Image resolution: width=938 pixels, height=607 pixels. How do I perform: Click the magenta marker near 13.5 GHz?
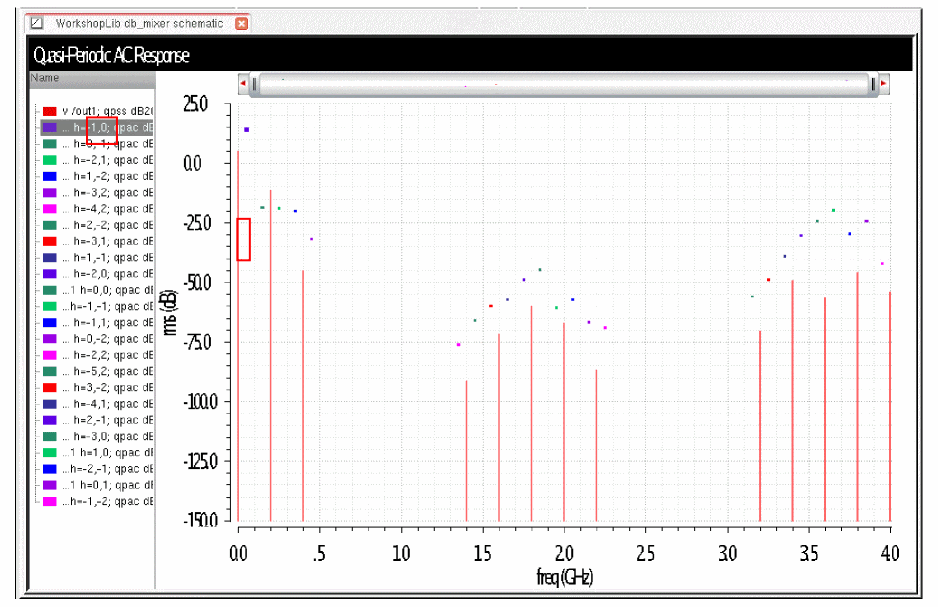click(459, 345)
